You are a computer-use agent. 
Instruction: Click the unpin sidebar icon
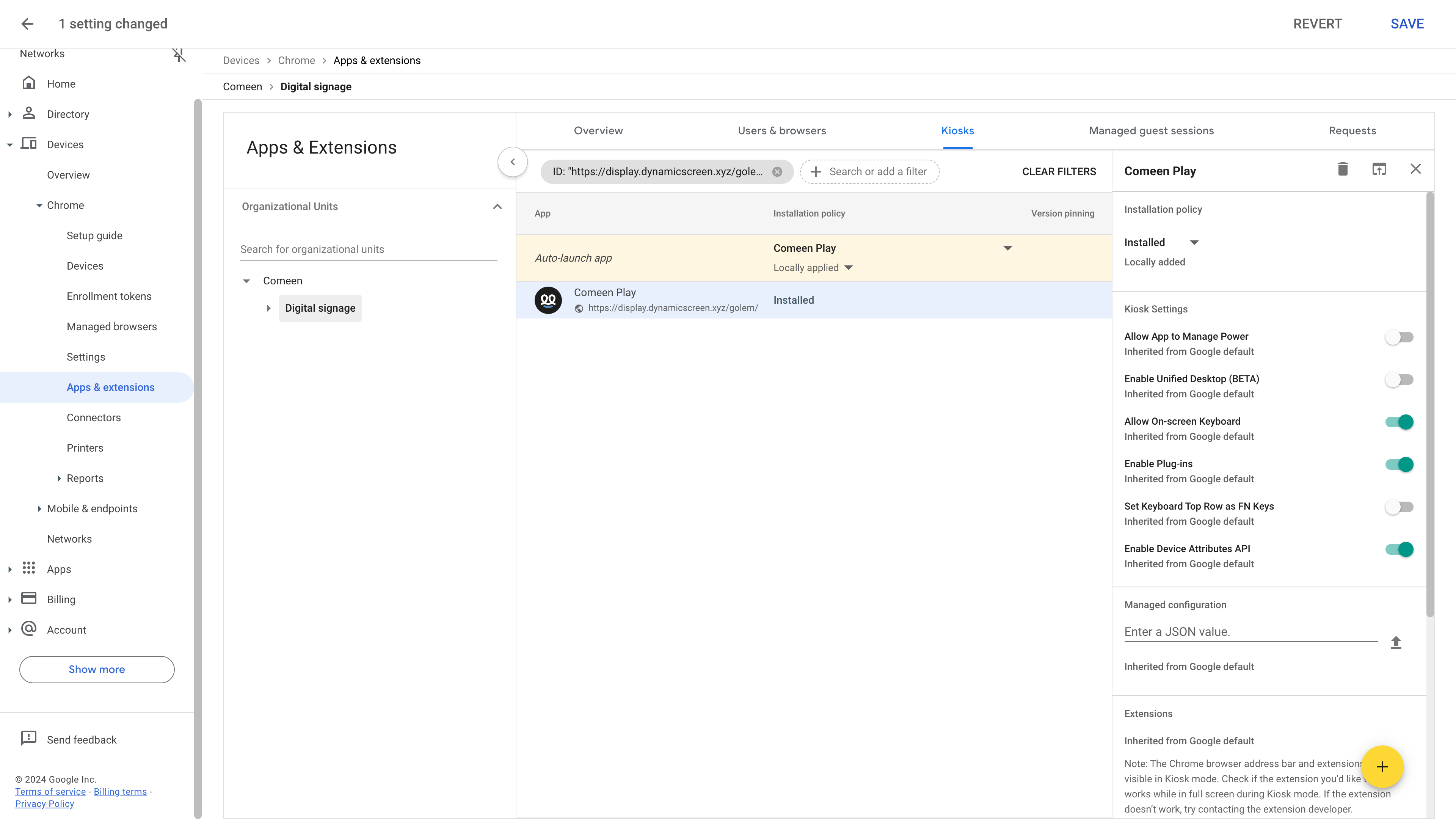coord(179,55)
